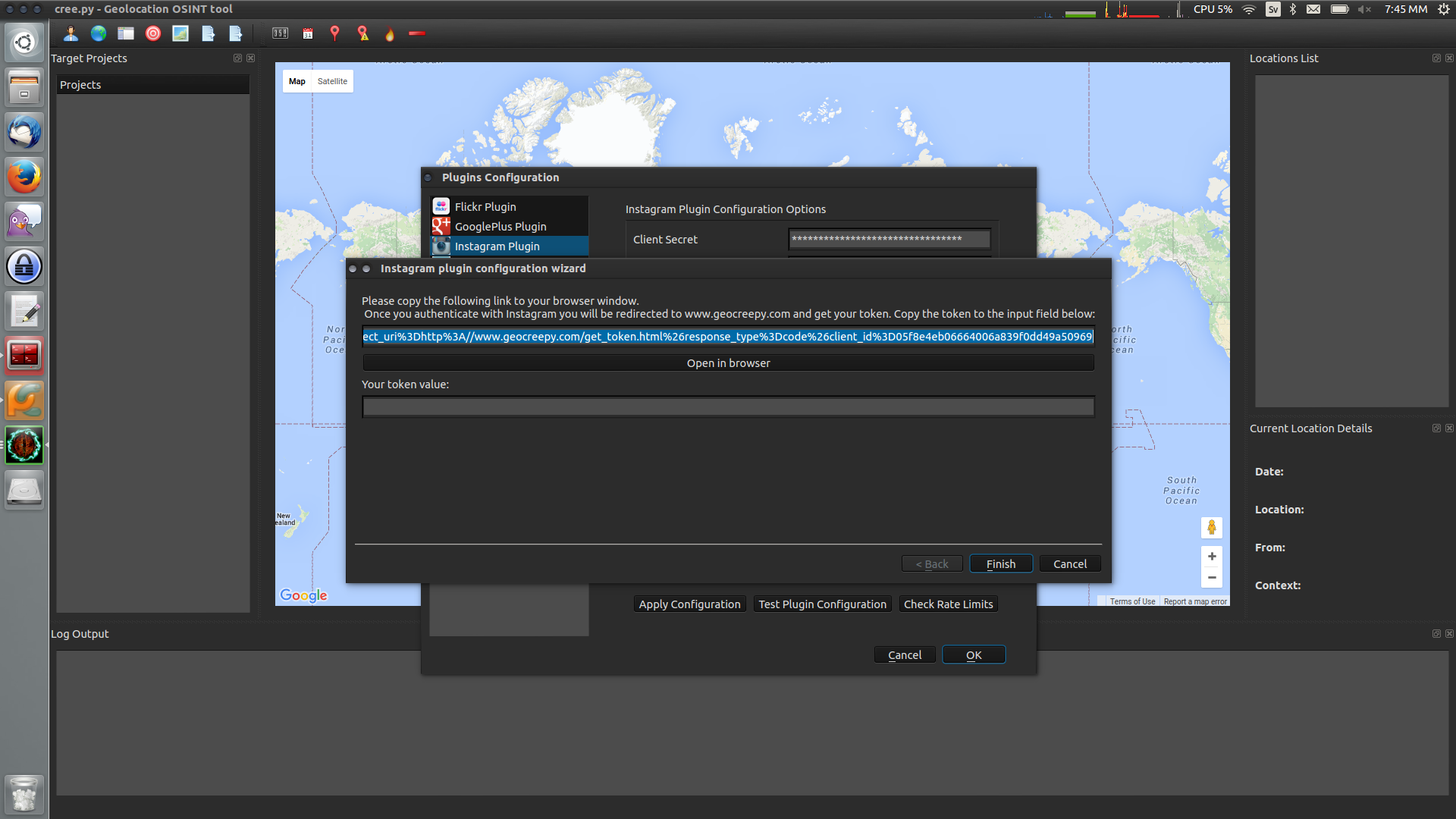
Task: Click the geocreepy authentication URL field
Action: pyautogui.click(x=728, y=336)
